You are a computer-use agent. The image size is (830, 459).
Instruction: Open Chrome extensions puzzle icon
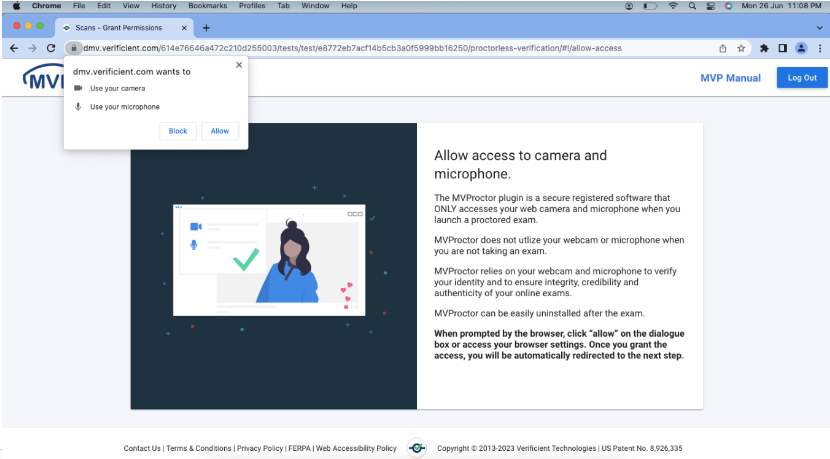[764, 48]
